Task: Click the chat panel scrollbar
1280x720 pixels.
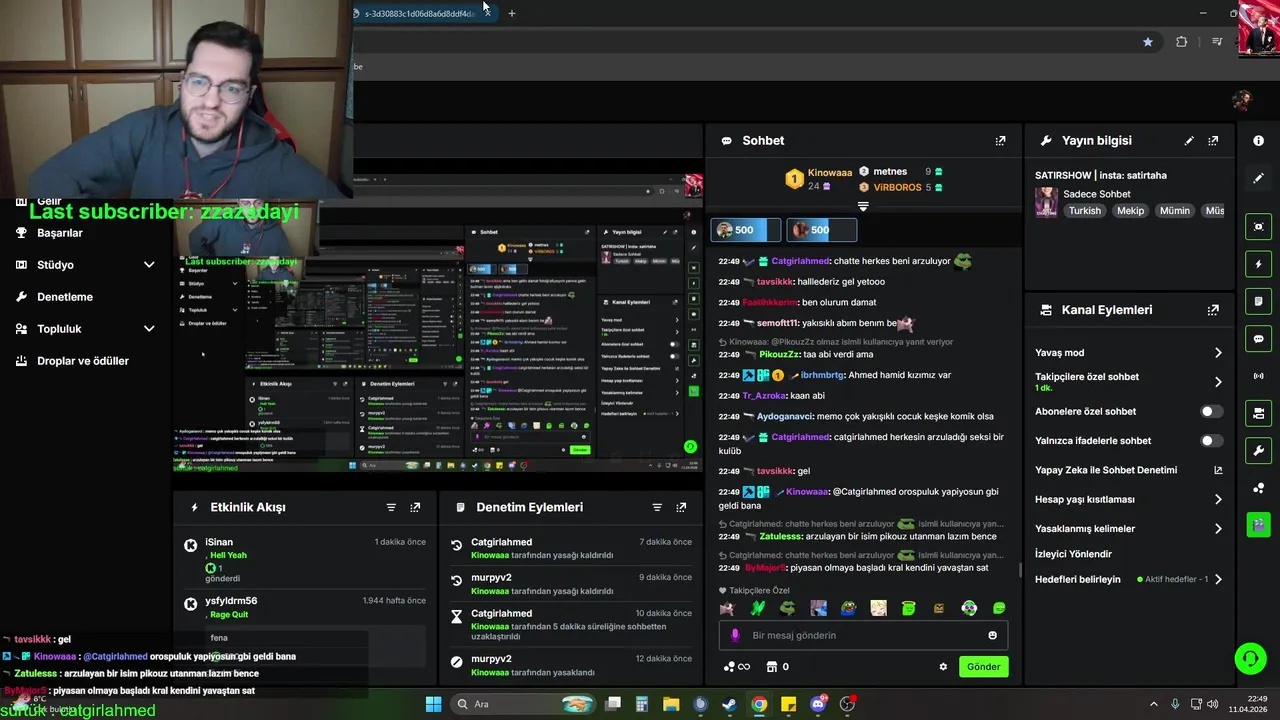Action: [1020, 570]
